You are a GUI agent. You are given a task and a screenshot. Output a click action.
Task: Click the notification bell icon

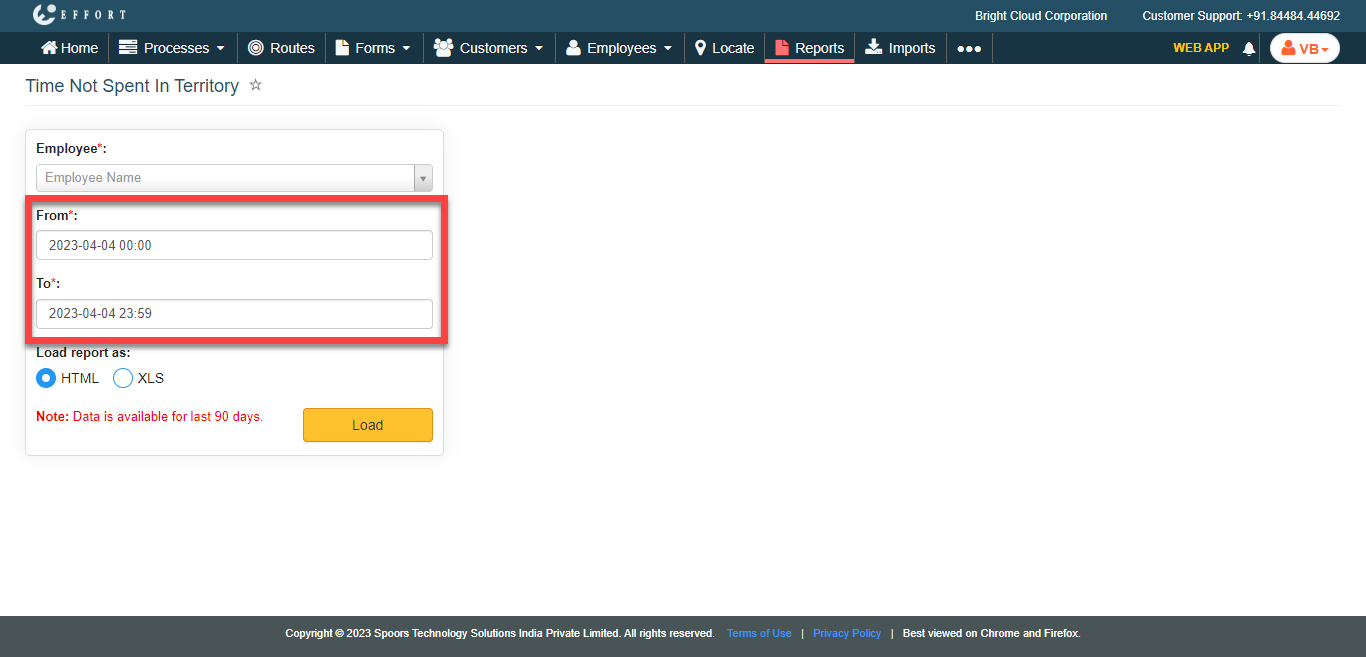tap(1248, 48)
